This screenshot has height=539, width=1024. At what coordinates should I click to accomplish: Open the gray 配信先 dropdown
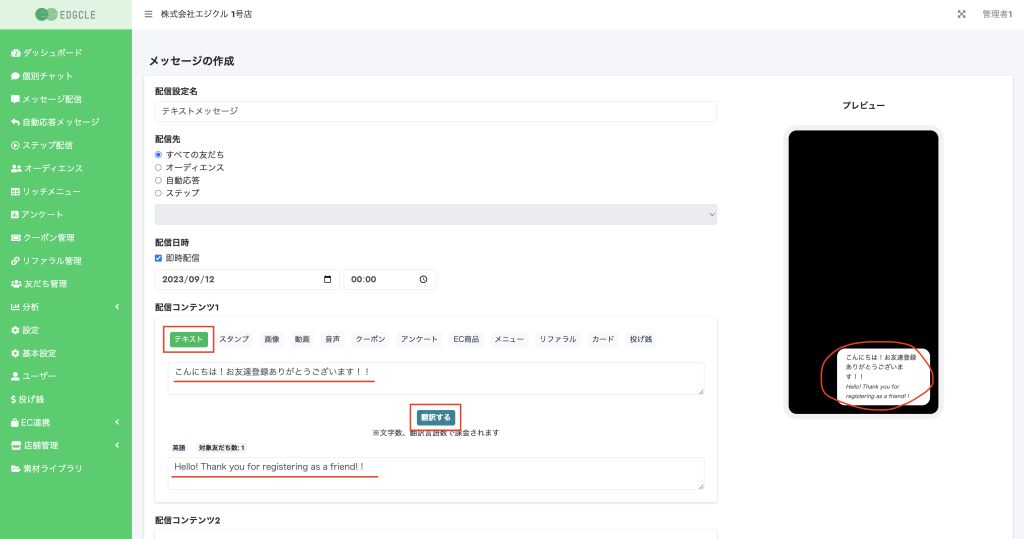pos(436,214)
